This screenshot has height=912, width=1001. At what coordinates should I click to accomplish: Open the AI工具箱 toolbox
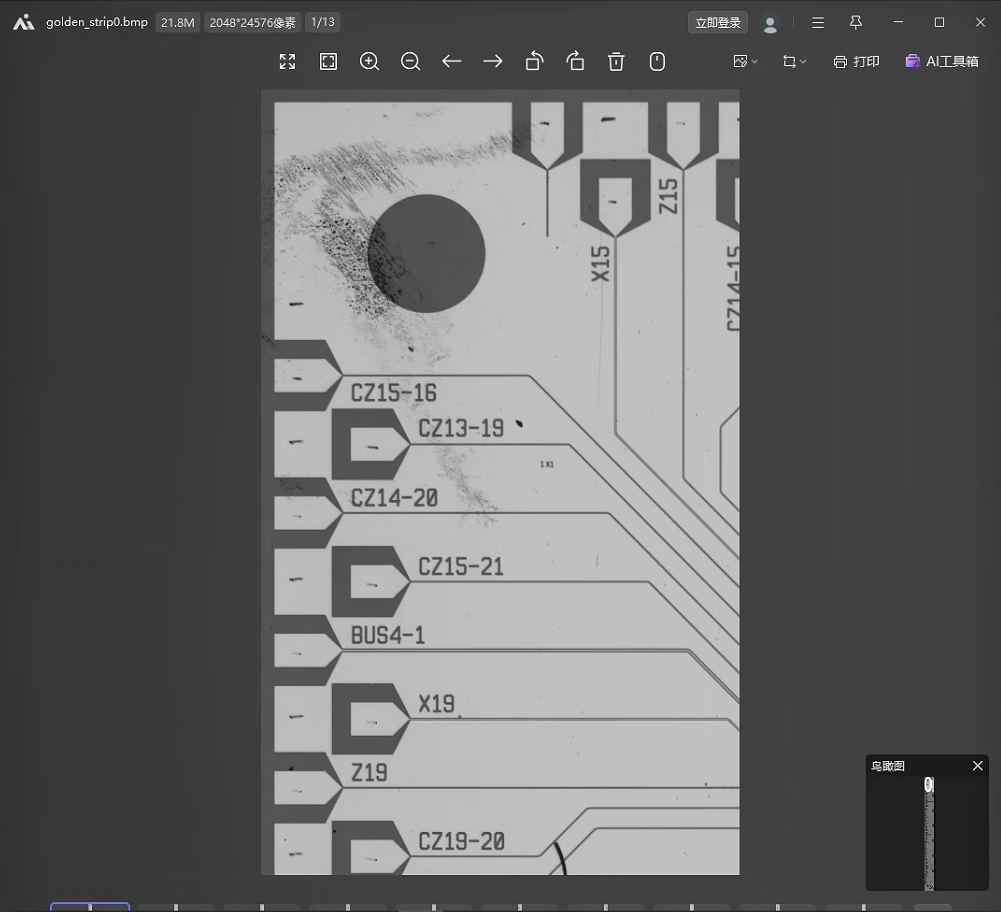(941, 62)
